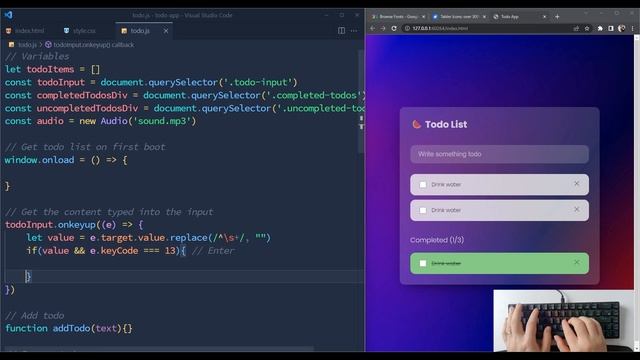640x360 pixels.
Task: Bookmark this page with the star icon
Action: tap(587, 28)
